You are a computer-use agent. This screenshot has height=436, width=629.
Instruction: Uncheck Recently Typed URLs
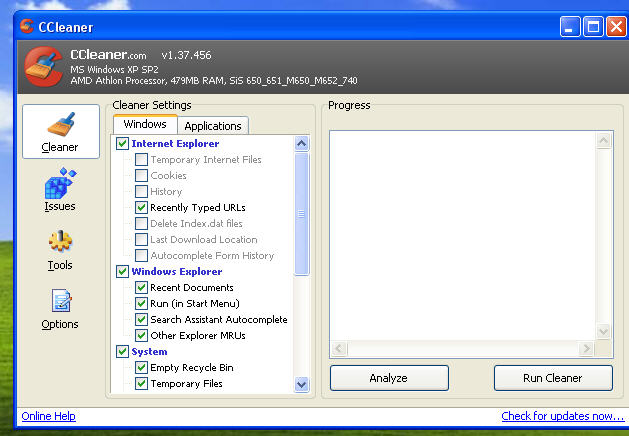point(141,207)
